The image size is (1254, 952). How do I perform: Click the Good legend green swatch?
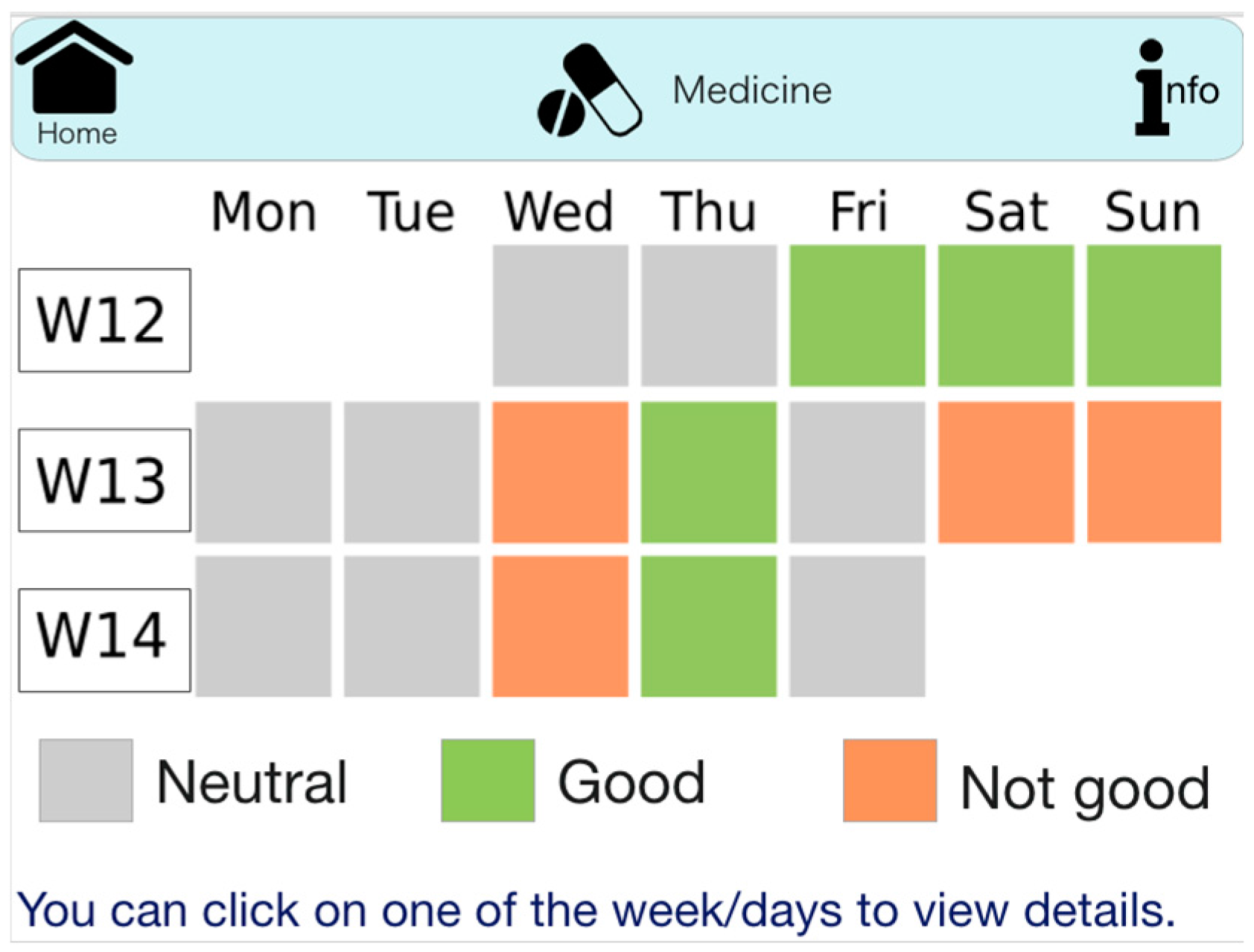488,780
